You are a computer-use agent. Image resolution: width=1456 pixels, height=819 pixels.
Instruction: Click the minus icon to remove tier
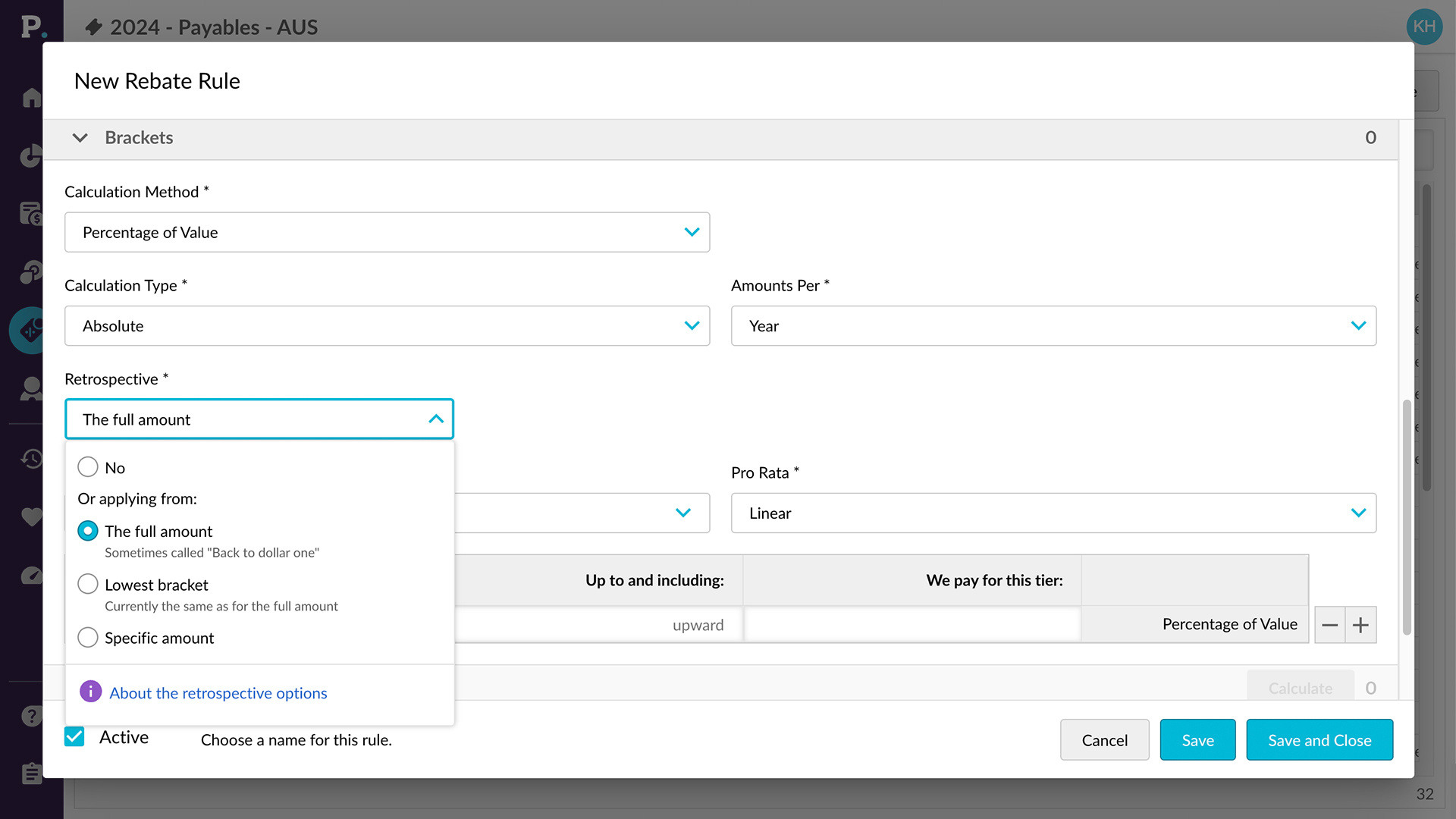1329,625
